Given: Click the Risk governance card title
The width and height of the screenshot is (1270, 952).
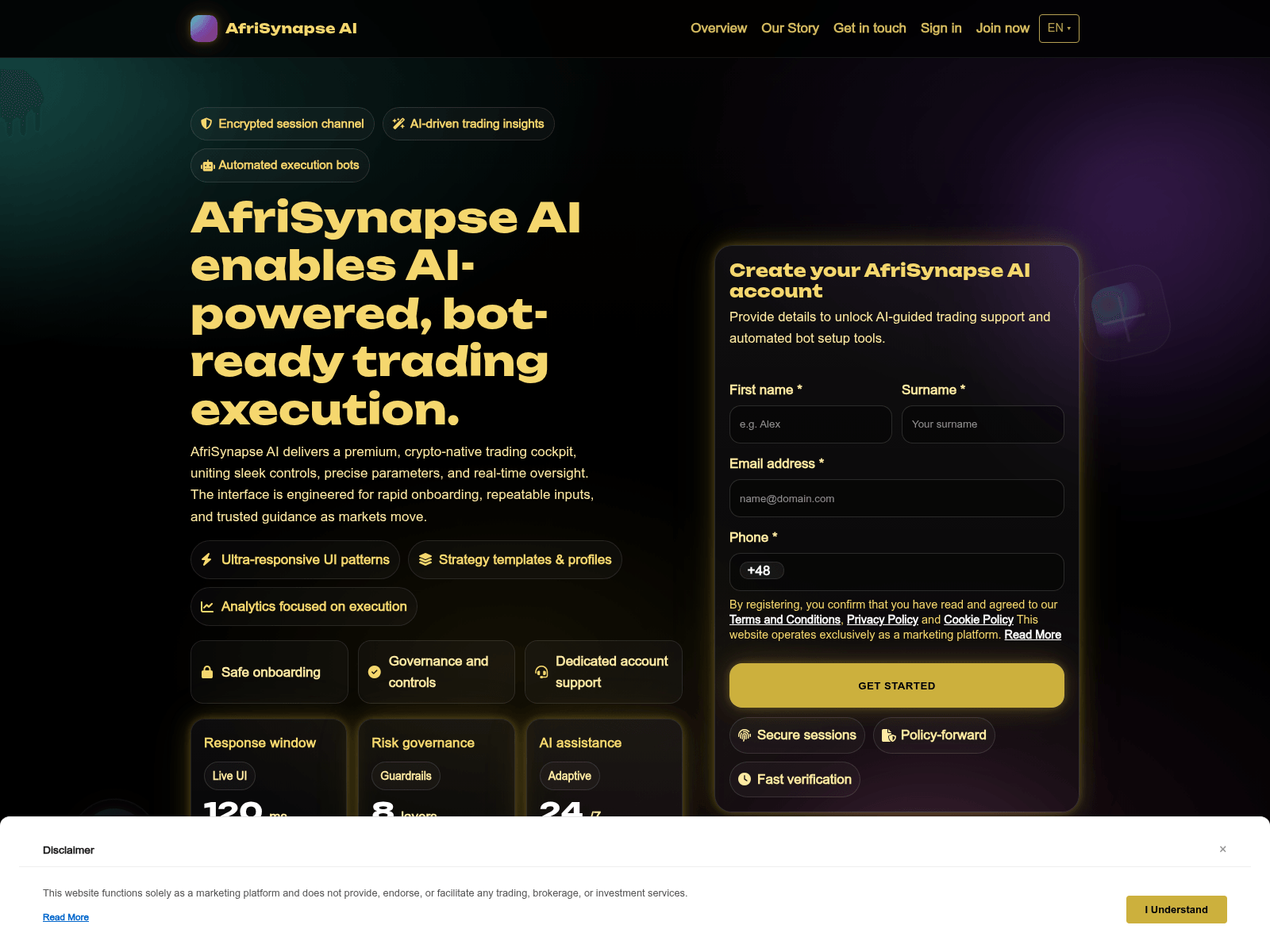Looking at the screenshot, I should [x=423, y=743].
